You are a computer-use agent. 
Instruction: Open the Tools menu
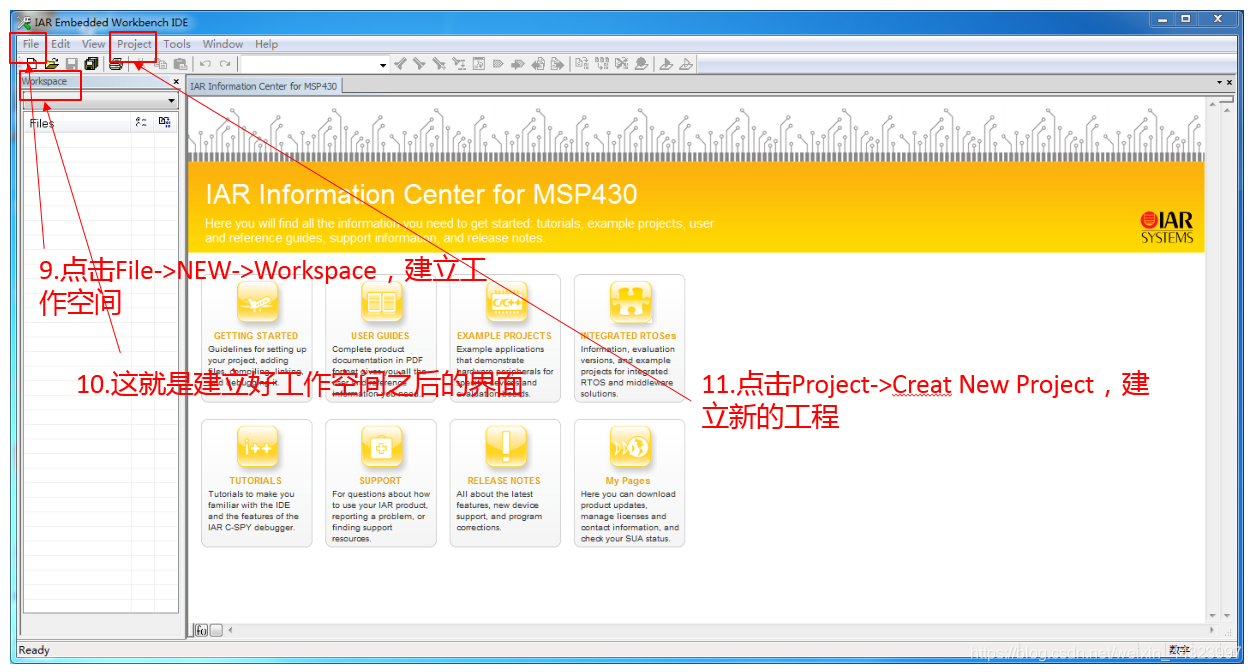click(x=177, y=44)
